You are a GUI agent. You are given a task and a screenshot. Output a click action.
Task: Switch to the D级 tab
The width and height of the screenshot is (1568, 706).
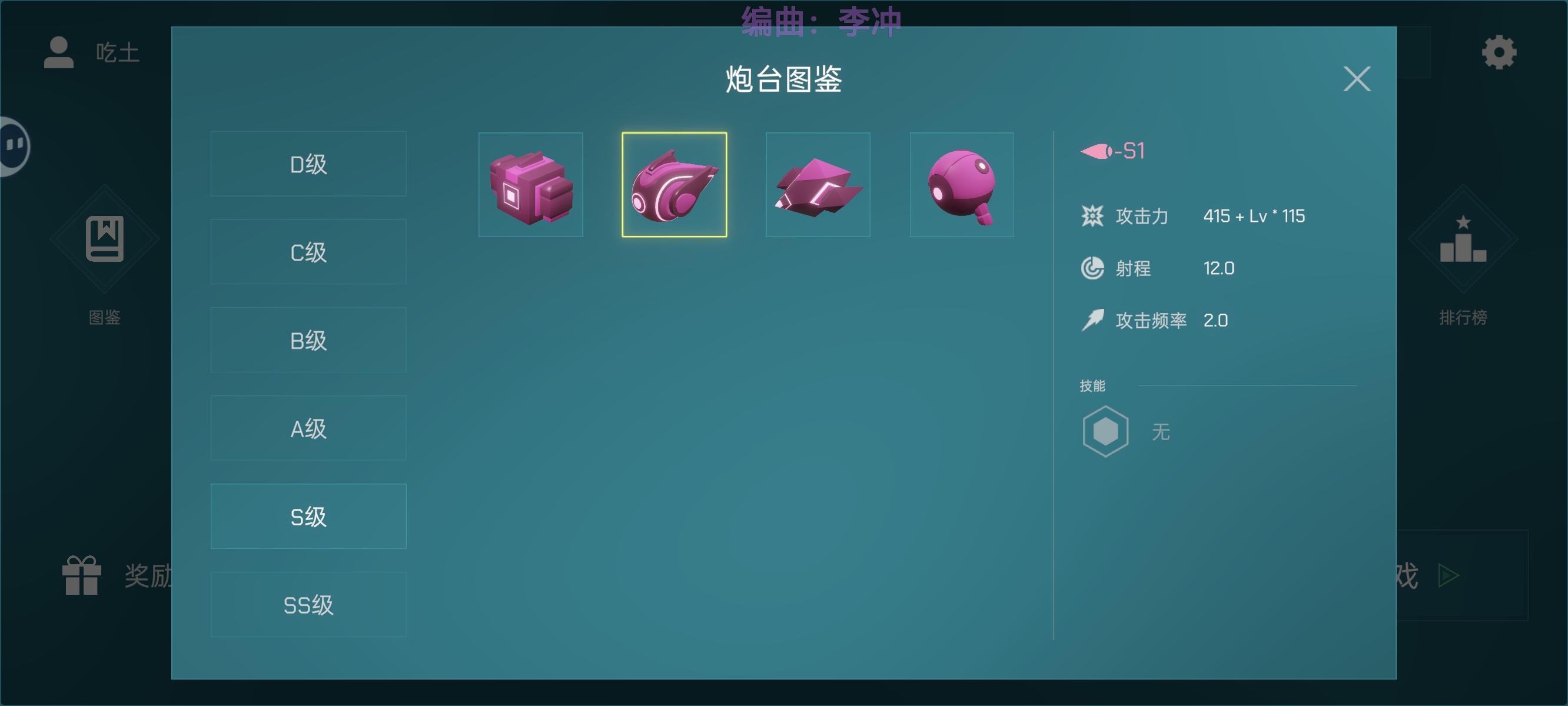(x=308, y=164)
